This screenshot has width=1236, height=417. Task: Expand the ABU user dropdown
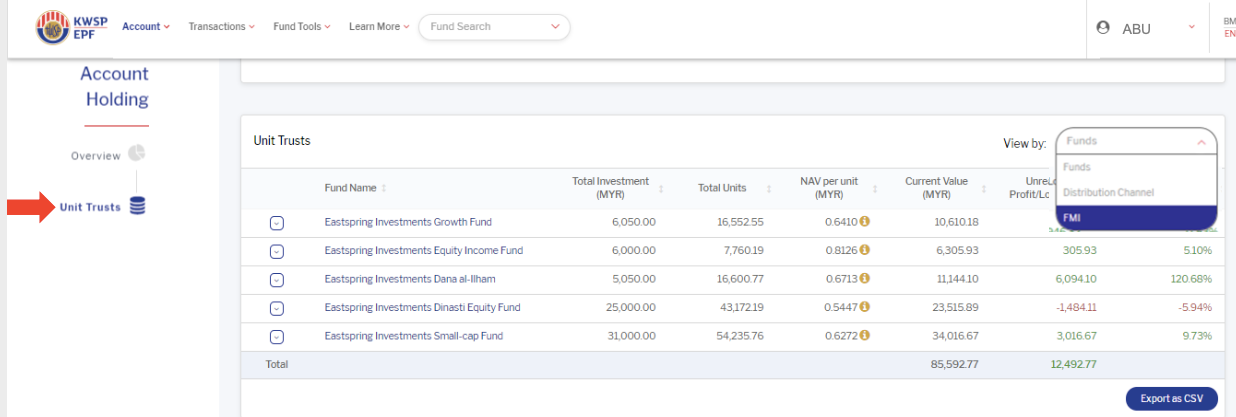[x=1191, y=28]
